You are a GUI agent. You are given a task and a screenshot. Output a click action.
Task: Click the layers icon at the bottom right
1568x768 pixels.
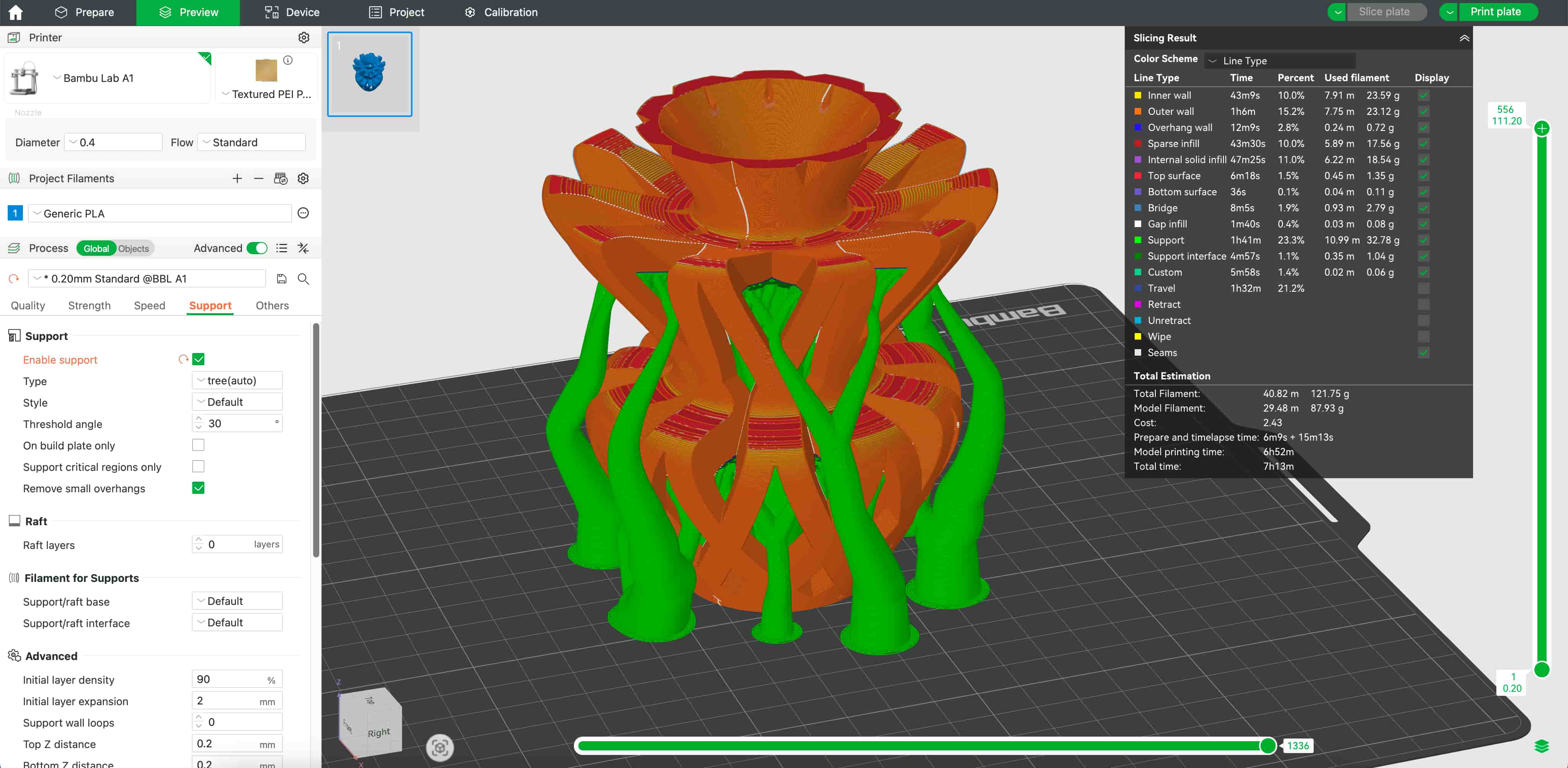pos(1541,746)
